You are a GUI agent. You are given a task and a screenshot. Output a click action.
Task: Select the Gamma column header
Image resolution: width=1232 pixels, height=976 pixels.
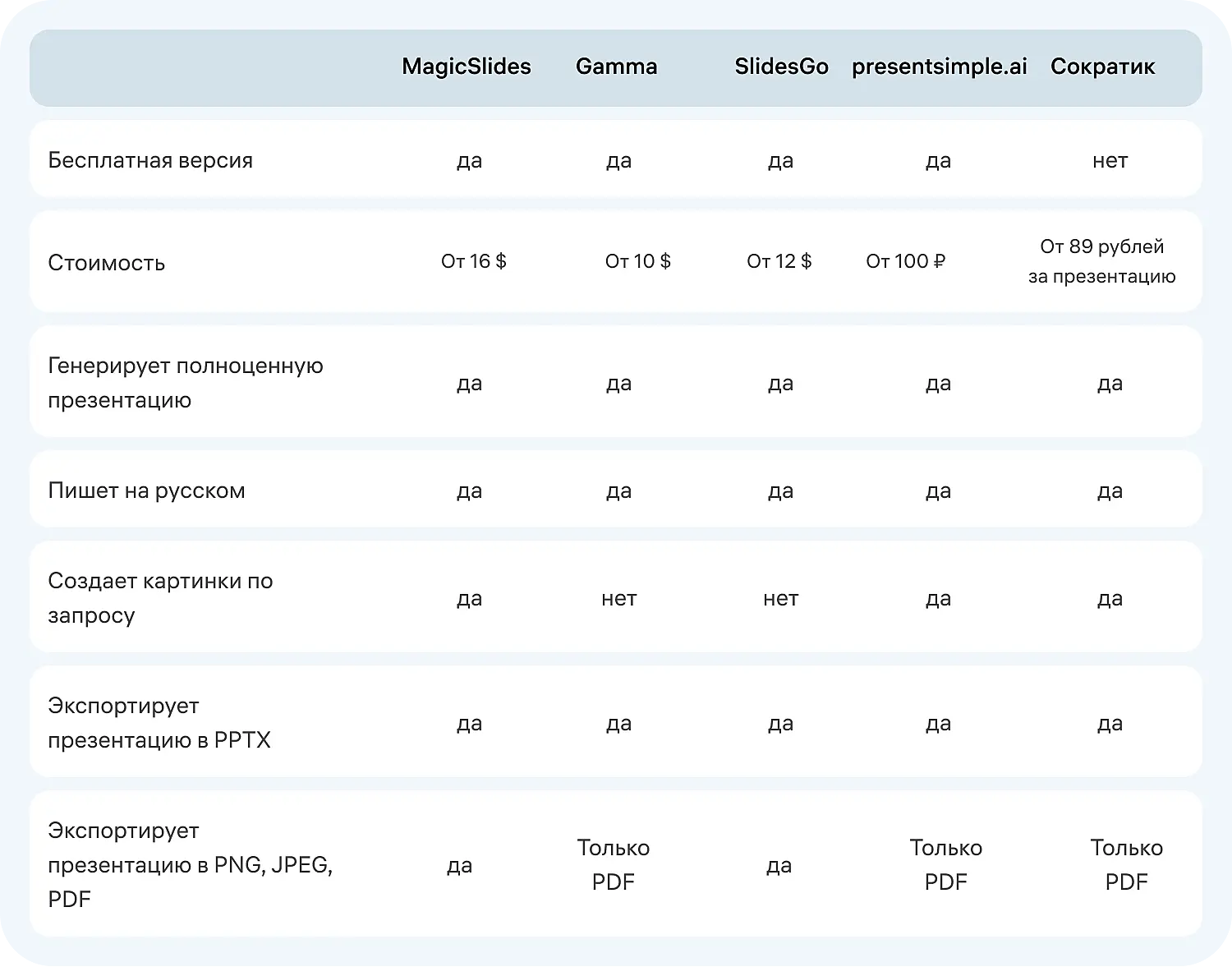[x=616, y=67]
